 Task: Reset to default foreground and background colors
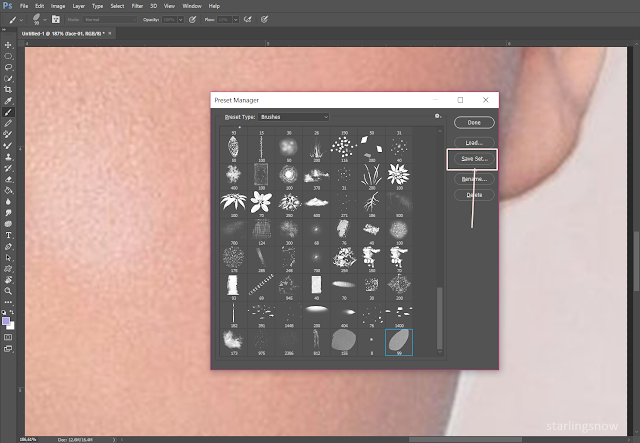pos(4,312)
